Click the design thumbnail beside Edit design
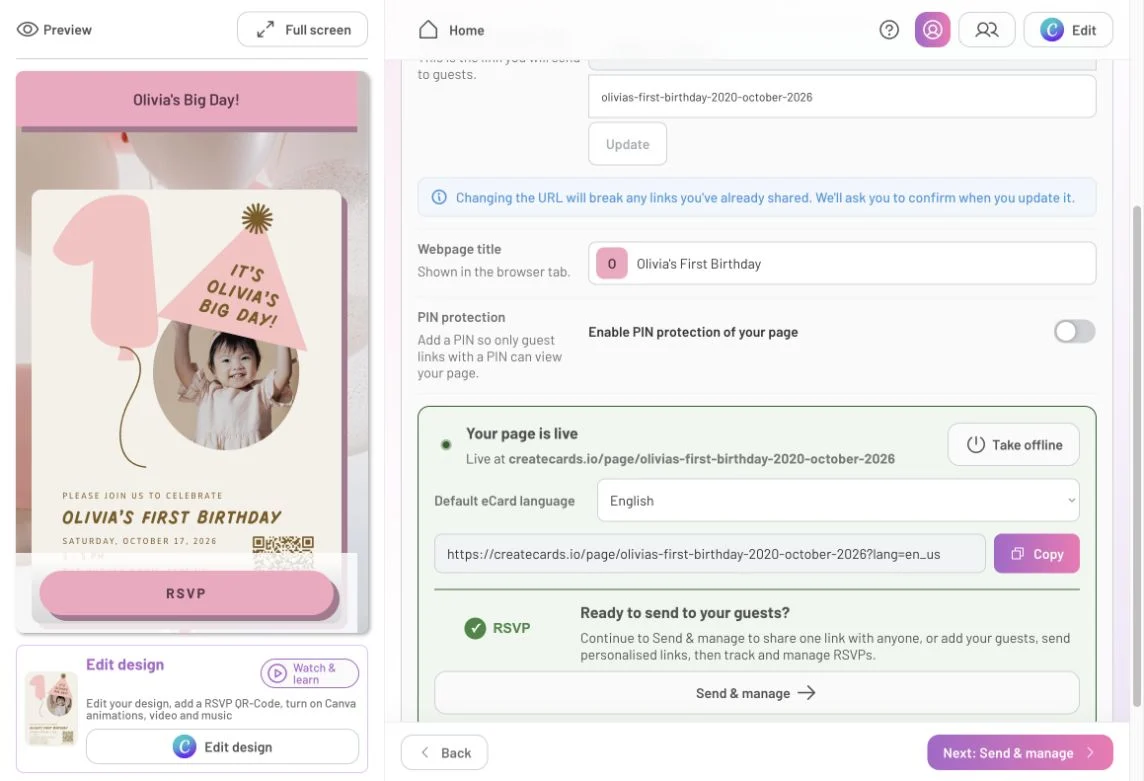This screenshot has width=1144, height=781. tap(51, 709)
